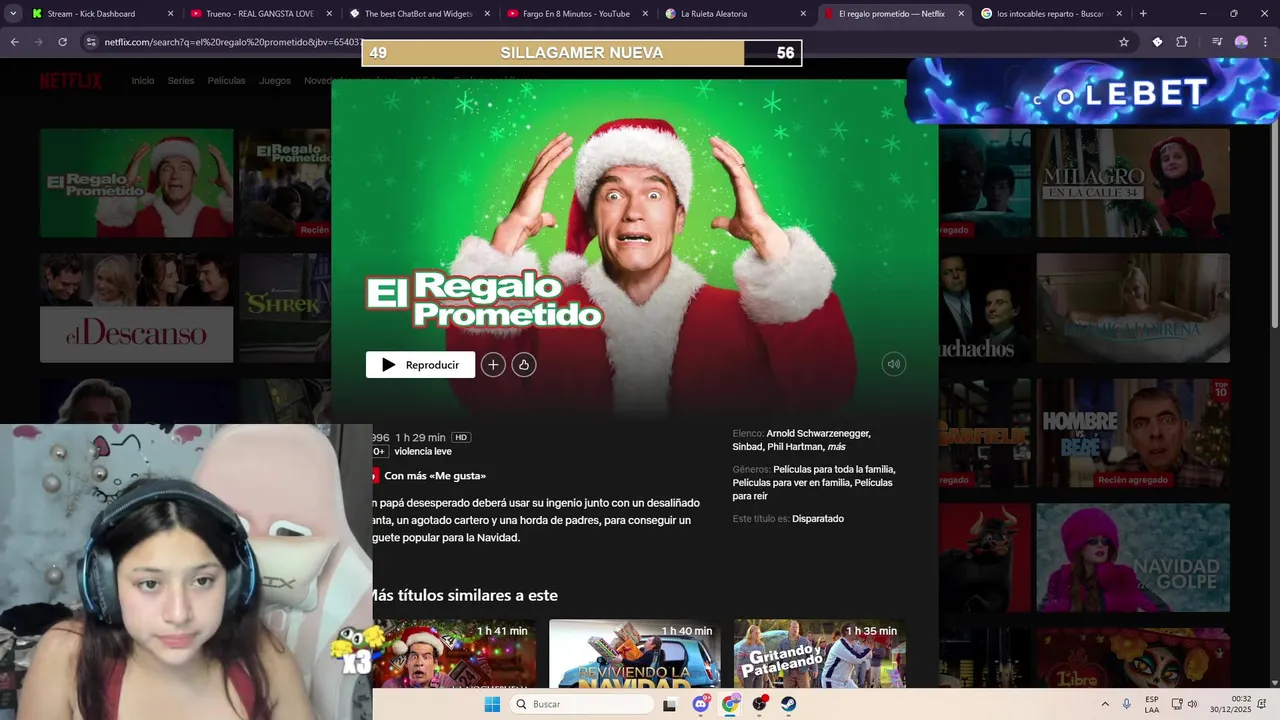
Task: Open the Chrome profile avatar
Action: pos(1241,42)
